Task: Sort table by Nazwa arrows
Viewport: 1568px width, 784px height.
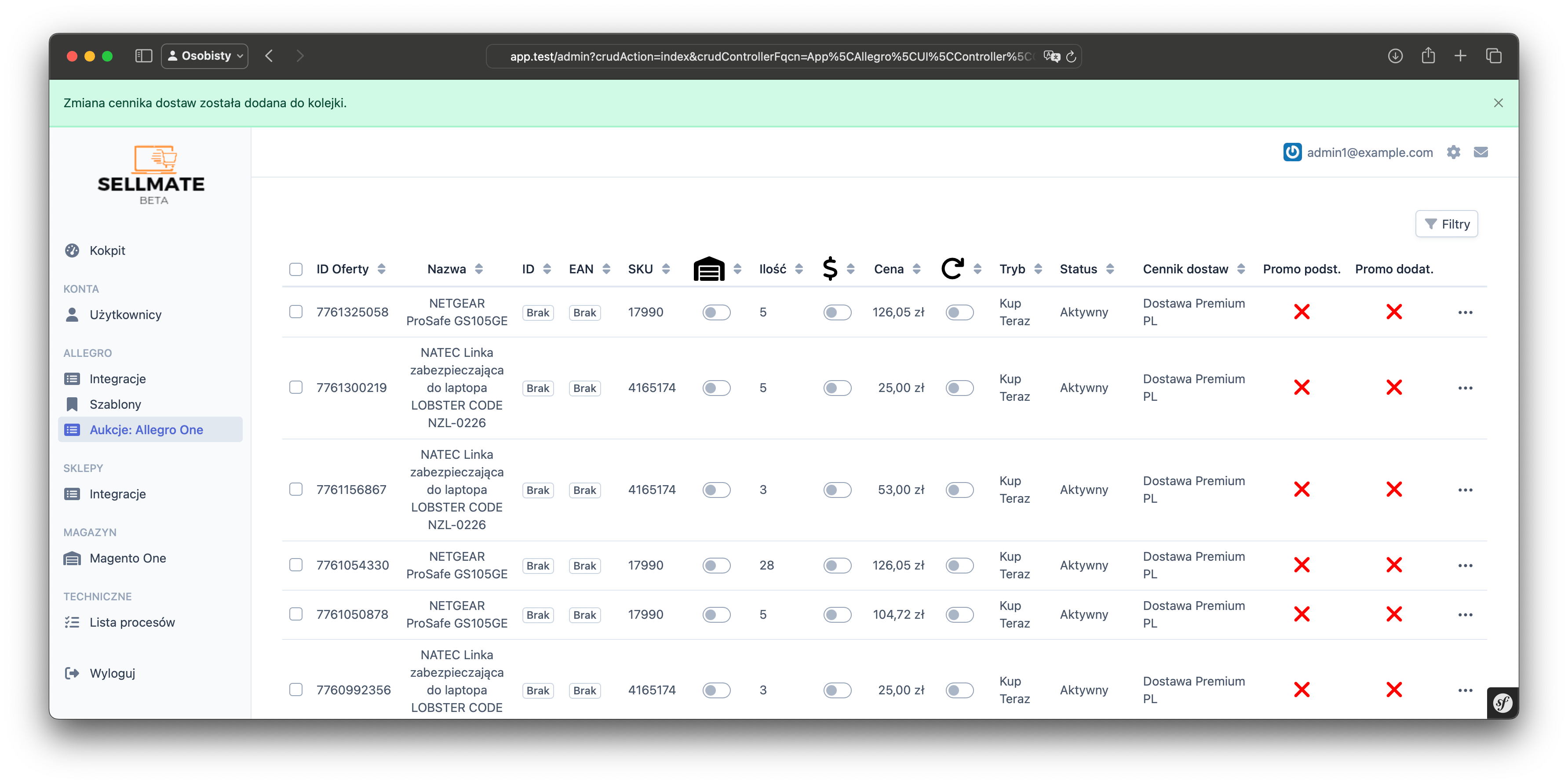Action: click(478, 269)
